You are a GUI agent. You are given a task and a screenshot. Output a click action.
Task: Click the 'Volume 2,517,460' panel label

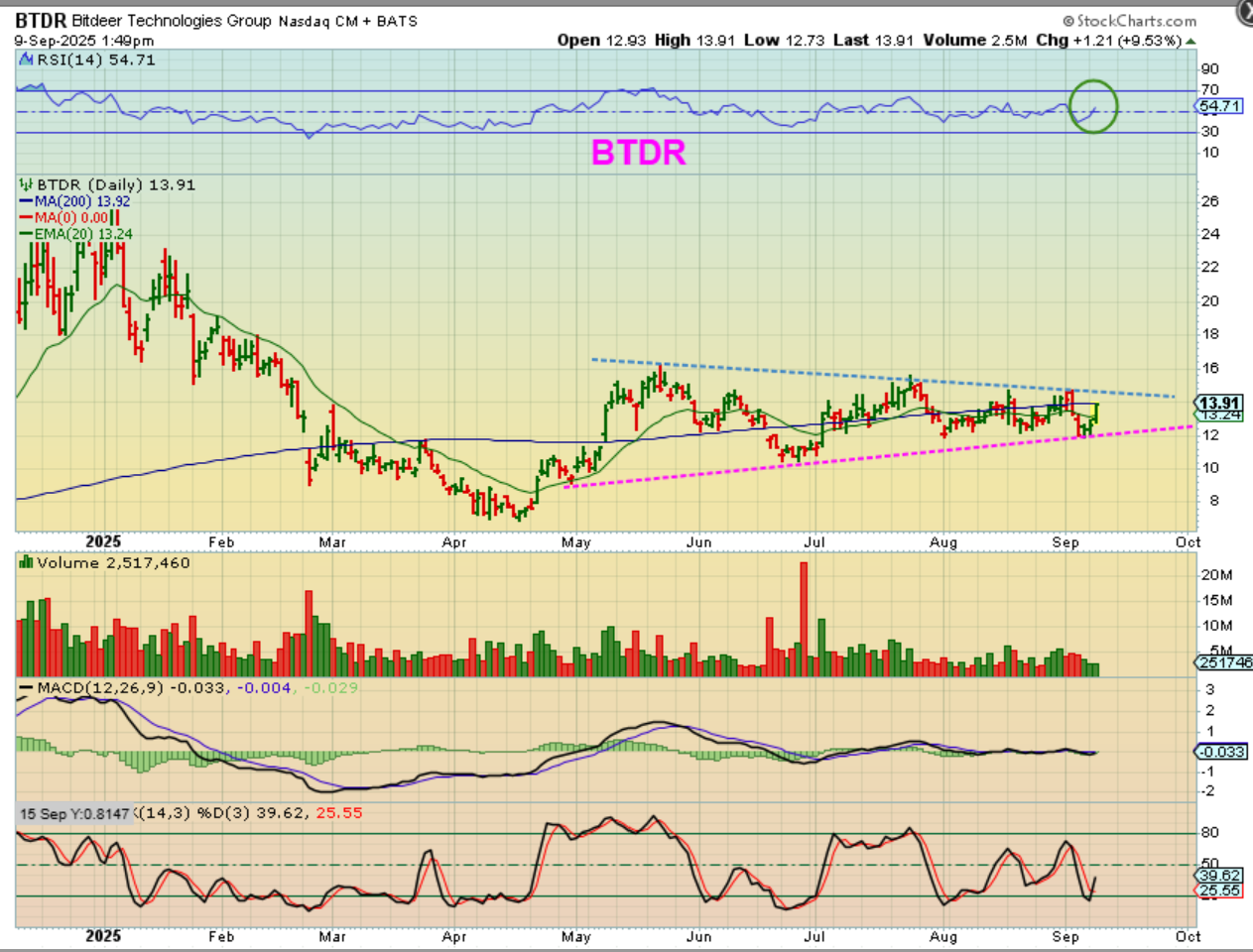pos(113,562)
